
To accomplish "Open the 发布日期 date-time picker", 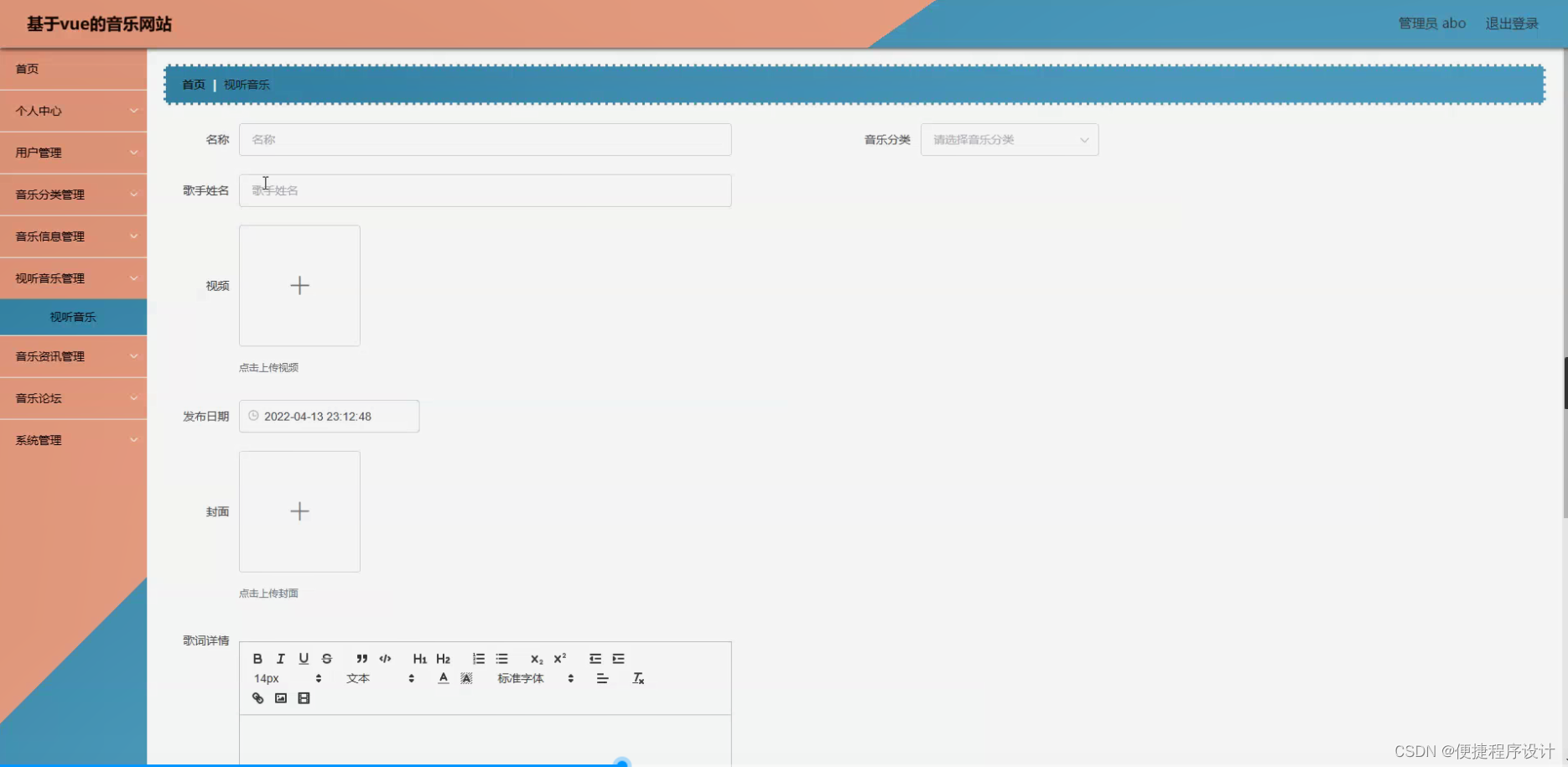I will pos(329,417).
